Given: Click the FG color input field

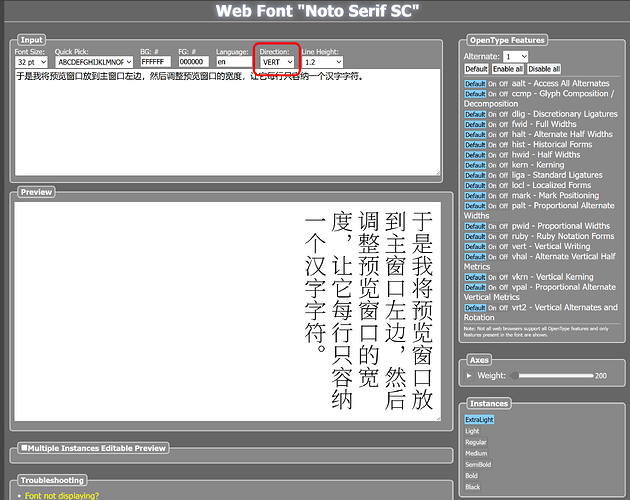Looking at the screenshot, I should (x=193, y=62).
